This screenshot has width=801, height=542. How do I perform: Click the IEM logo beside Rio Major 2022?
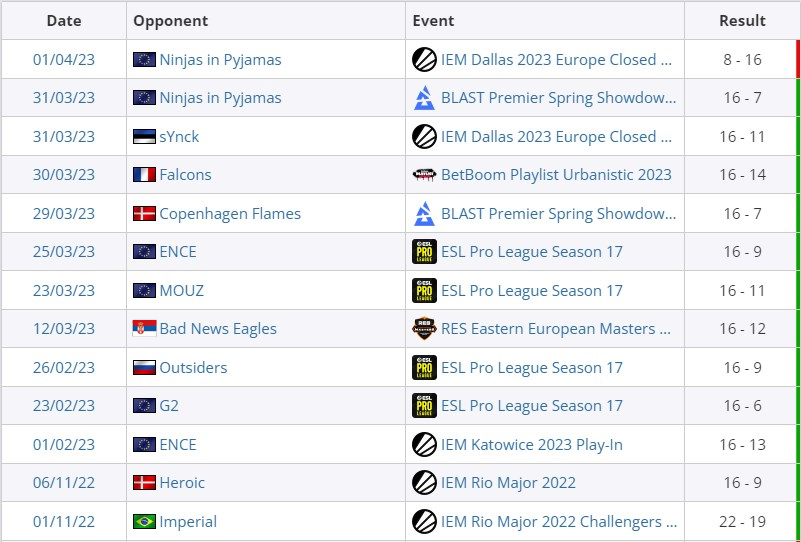[x=424, y=483]
